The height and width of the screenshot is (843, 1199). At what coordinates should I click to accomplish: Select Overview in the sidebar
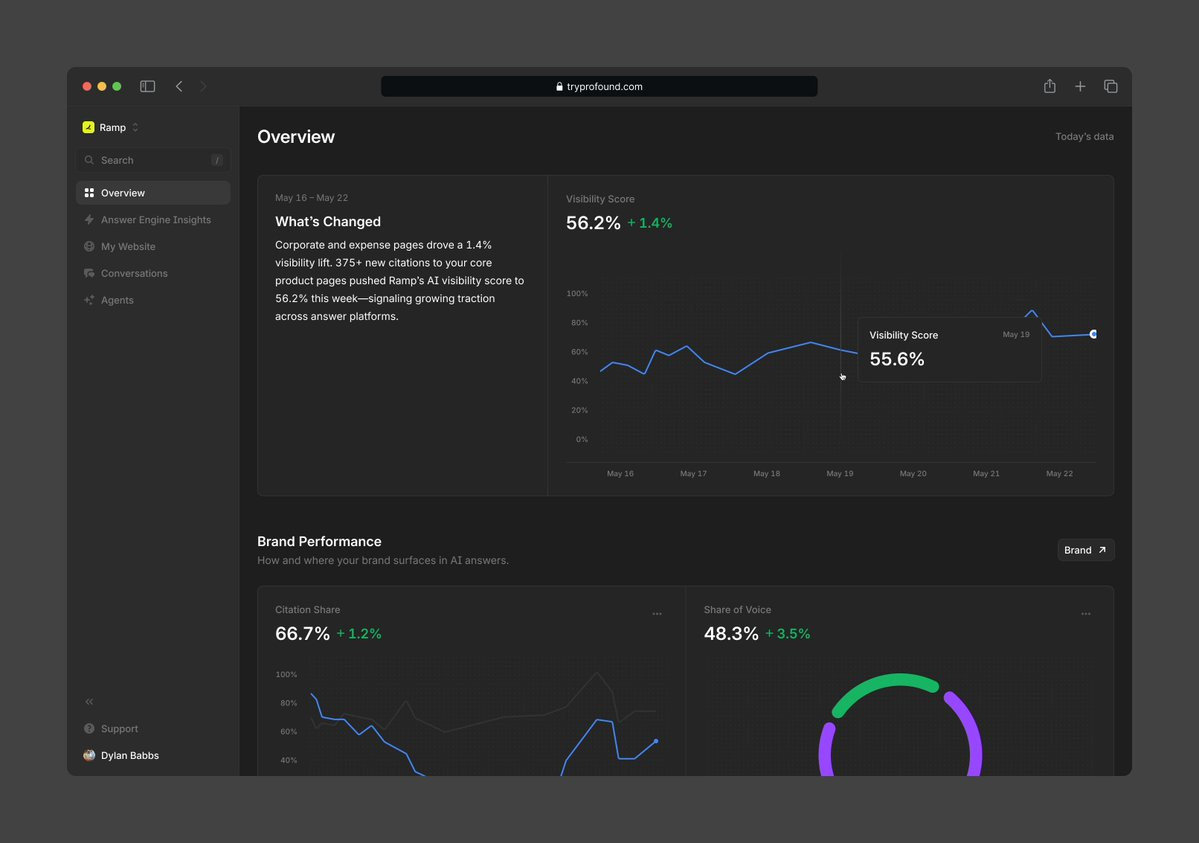tap(153, 193)
